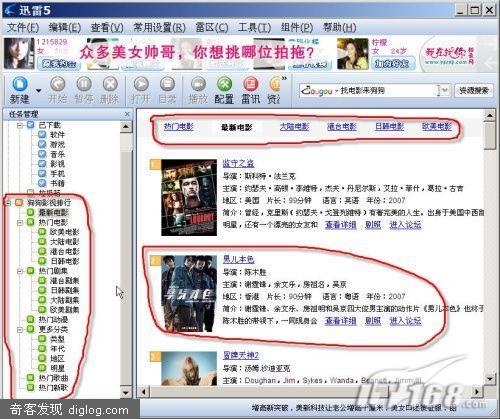Select 地区 under 更多分类
Viewport: 500px width, 419px height.
(57, 358)
